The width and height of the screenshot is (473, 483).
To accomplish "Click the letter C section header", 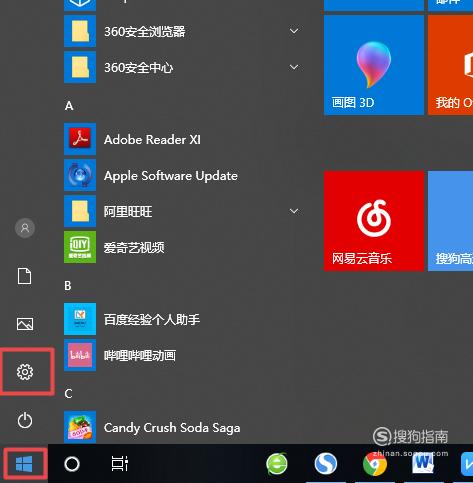I will tap(68, 394).
